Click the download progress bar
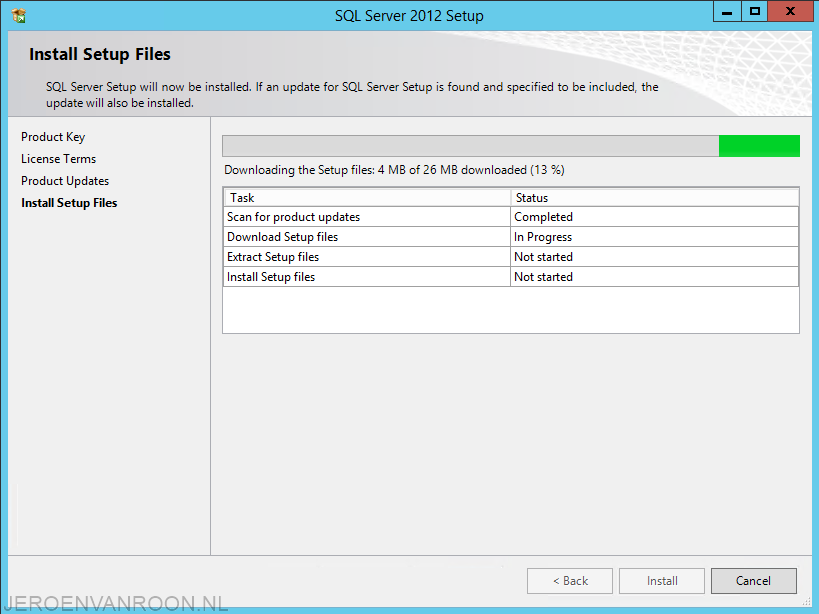819x614 pixels. [x=511, y=146]
